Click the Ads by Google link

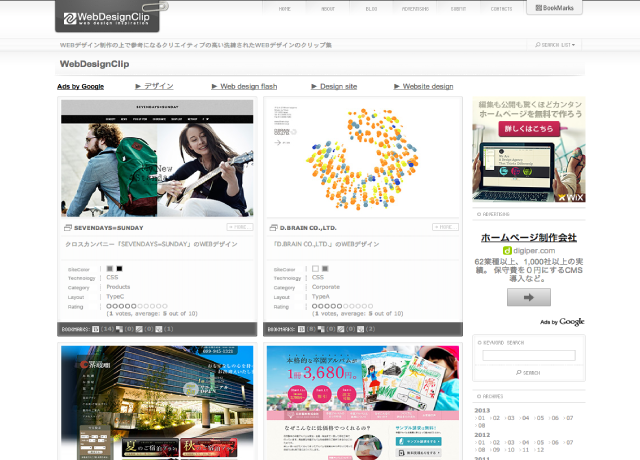click(80, 87)
